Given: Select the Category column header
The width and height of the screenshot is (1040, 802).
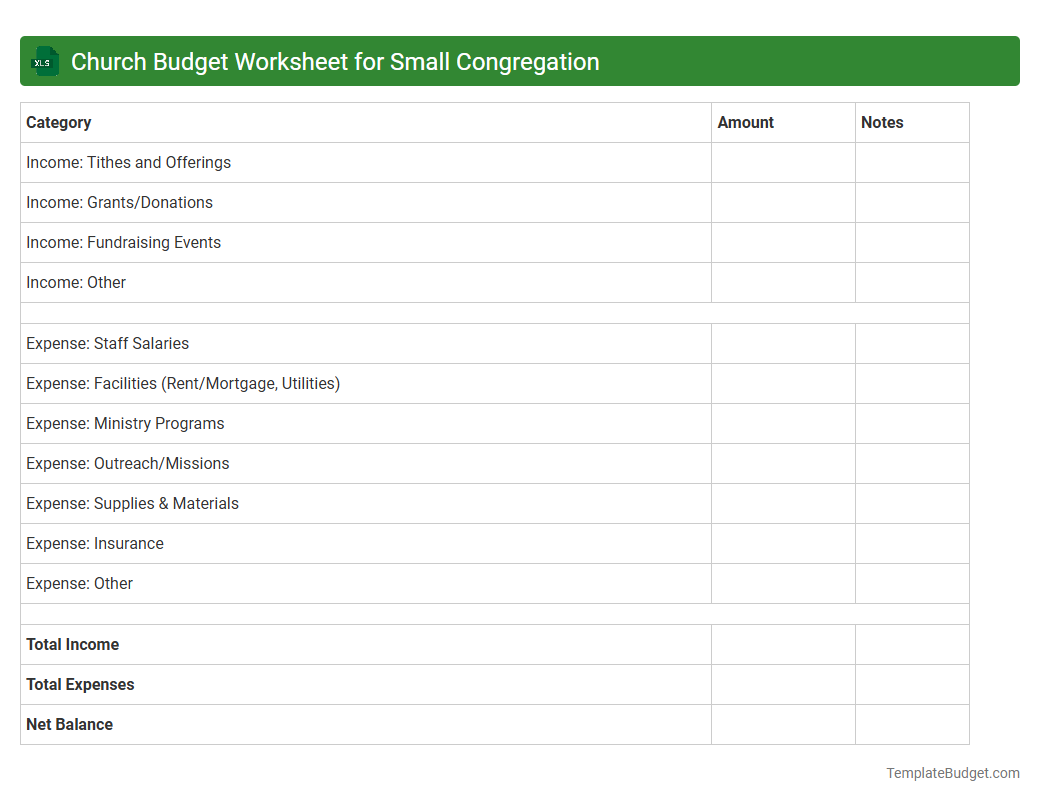Looking at the screenshot, I should click(x=58, y=122).
